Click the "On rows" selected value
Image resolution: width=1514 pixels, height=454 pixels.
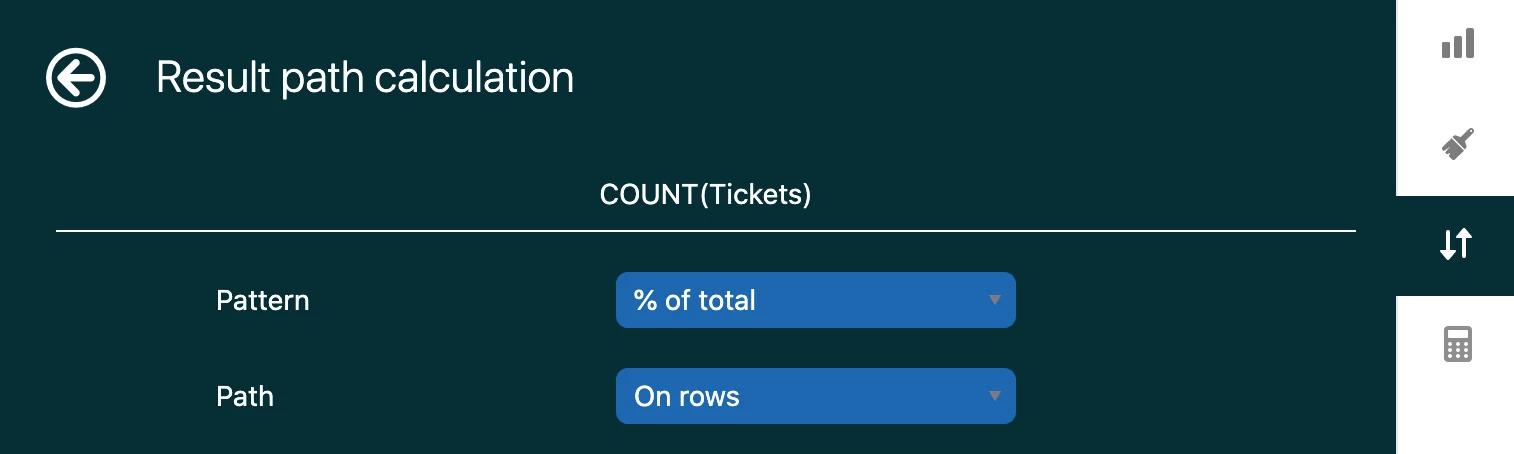[687, 396]
